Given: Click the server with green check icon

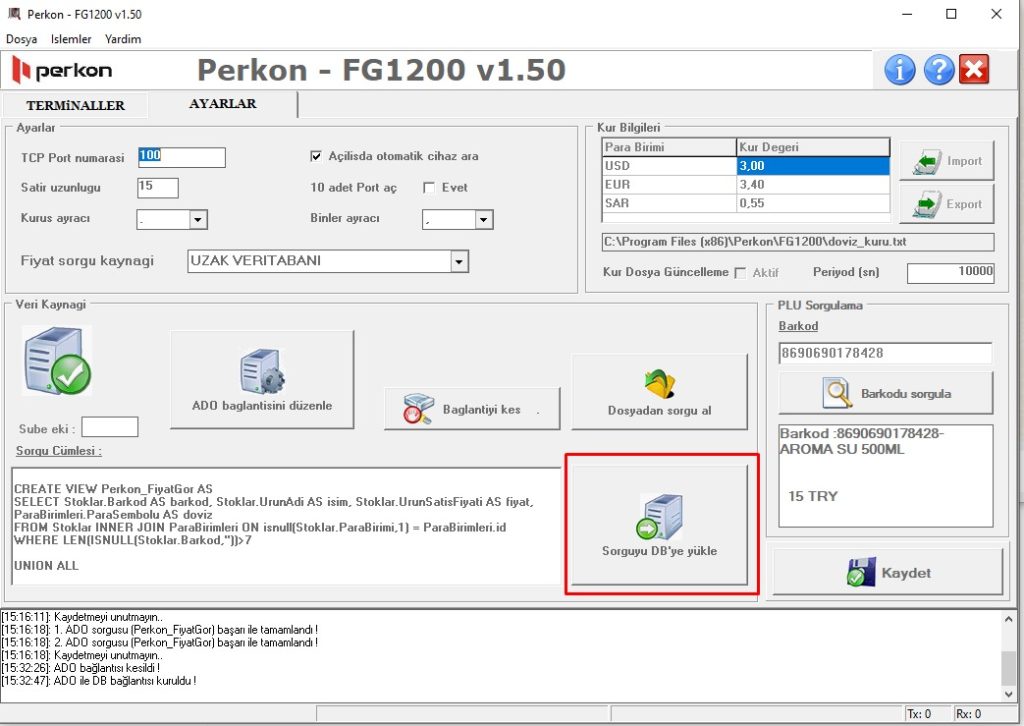Looking at the screenshot, I should tap(57, 360).
